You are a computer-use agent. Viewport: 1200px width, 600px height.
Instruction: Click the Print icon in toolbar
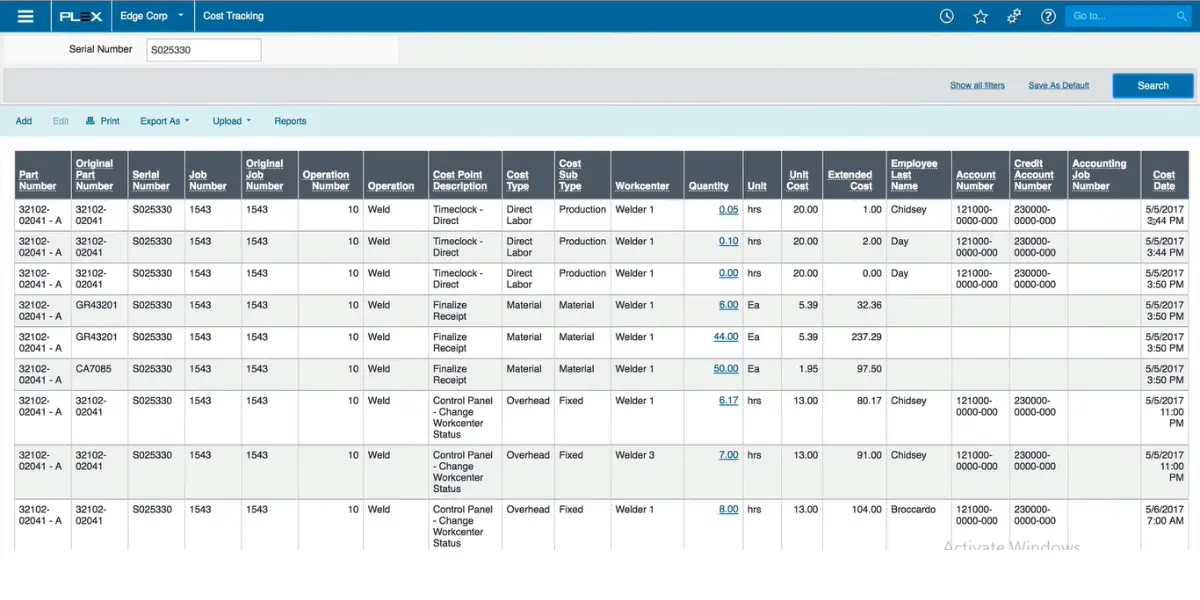click(90, 121)
